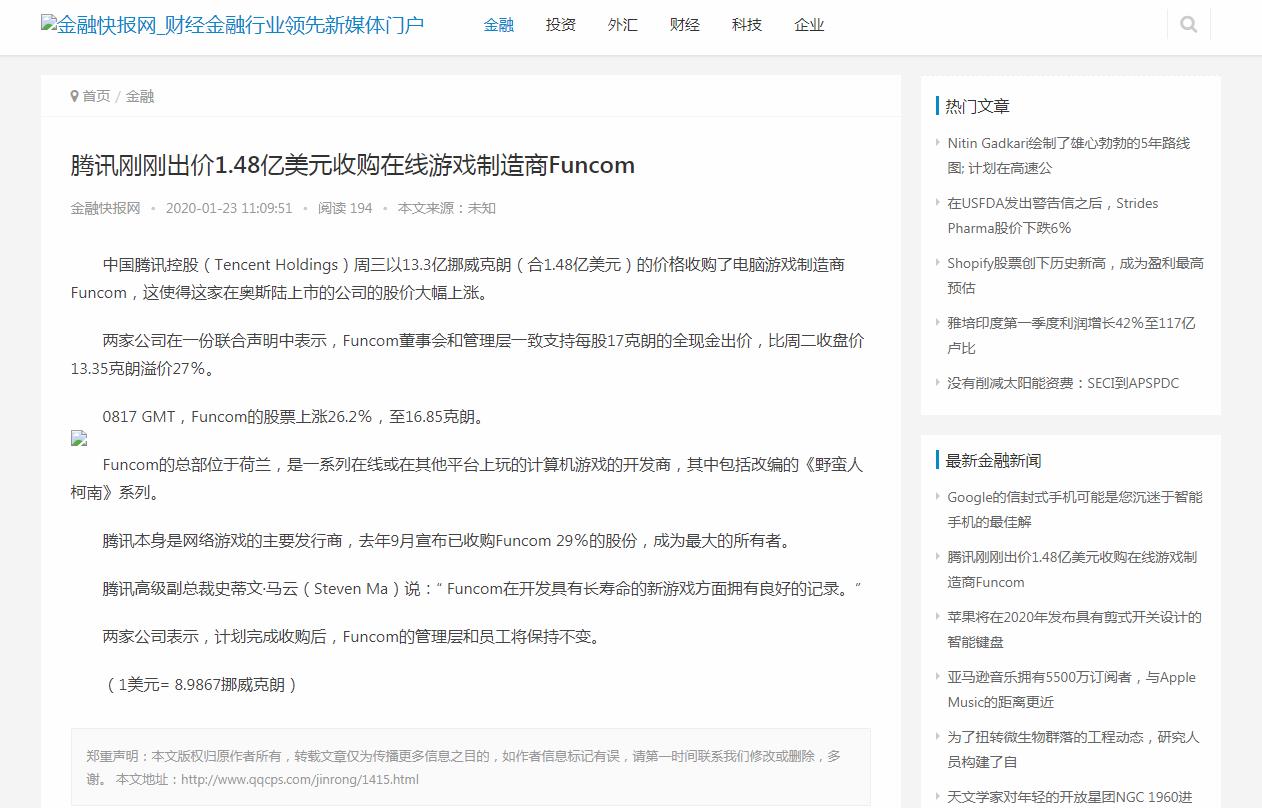1262x808 pixels.
Task: Open the Strides Pharma USFDA article
Action: [1053, 215]
